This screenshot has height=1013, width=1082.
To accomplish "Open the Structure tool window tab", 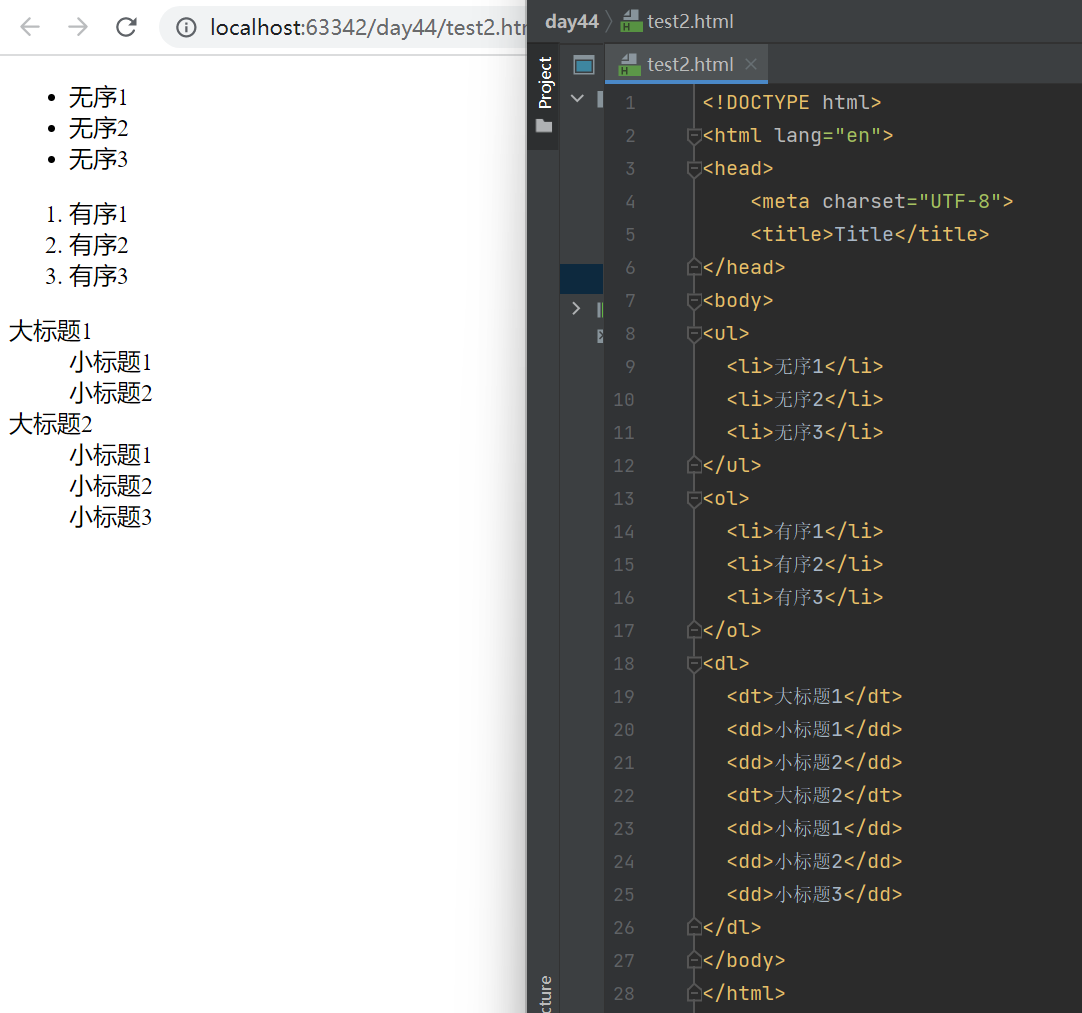I will tap(545, 994).
